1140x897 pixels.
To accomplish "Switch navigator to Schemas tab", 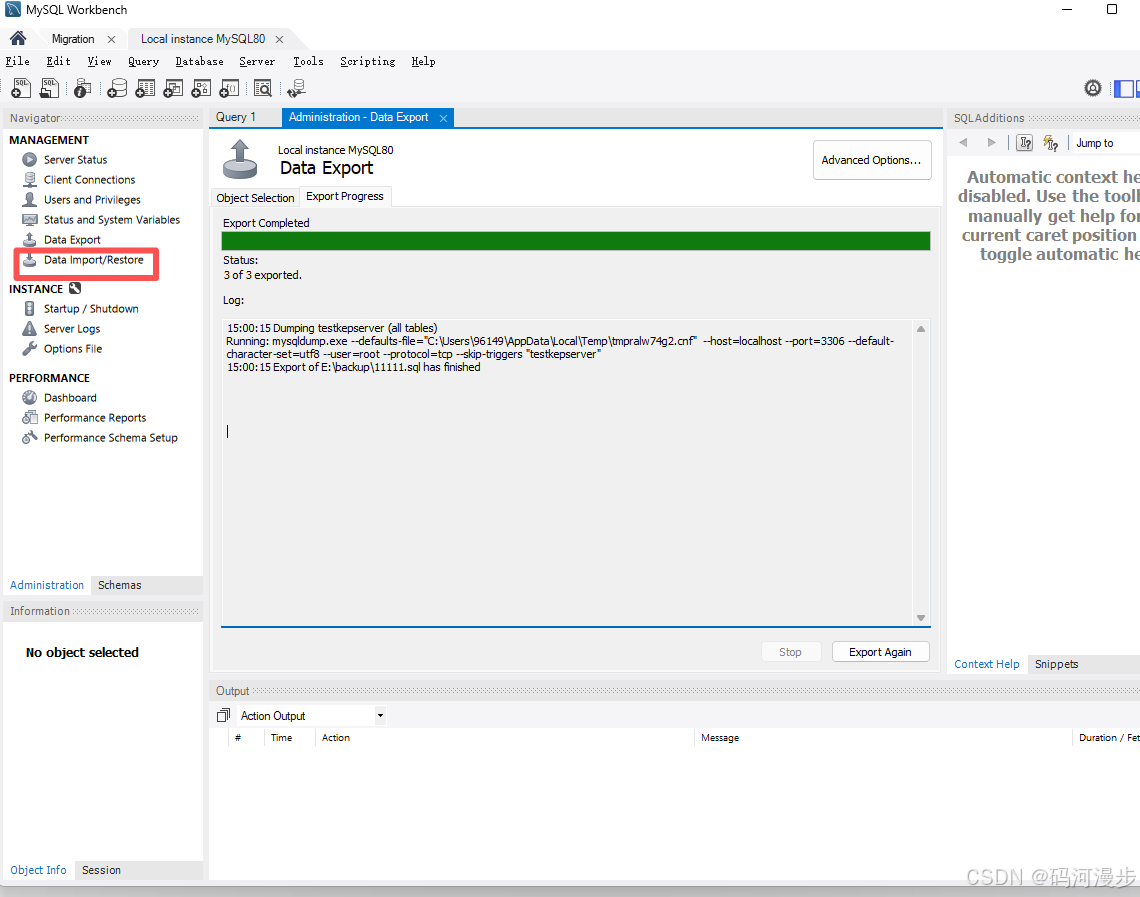I will [x=120, y=584].
